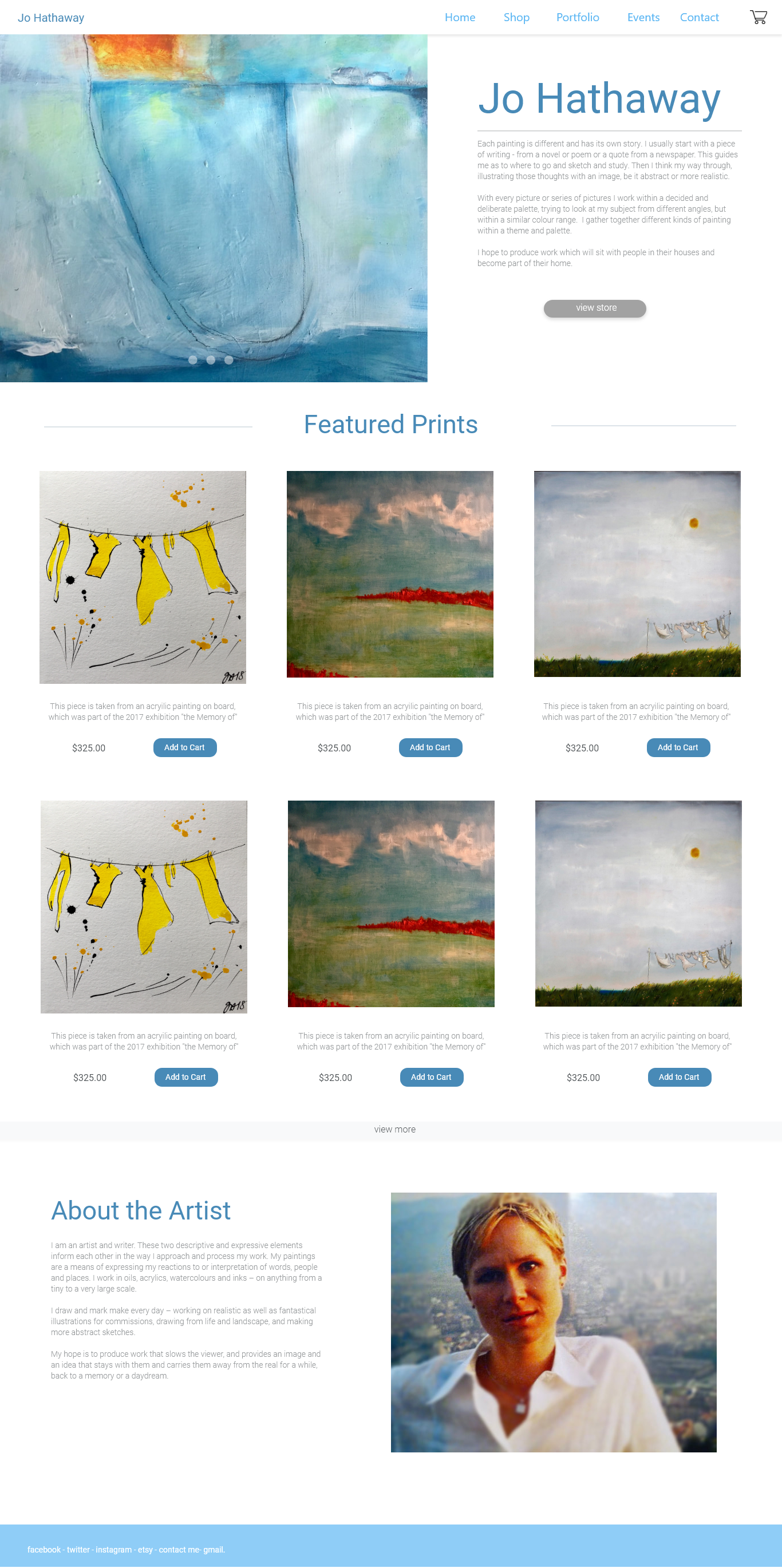Image resolution: width=782 pixels, height=1568 pixels.
Task: Open the instagram footer link
Action: 113,1550
